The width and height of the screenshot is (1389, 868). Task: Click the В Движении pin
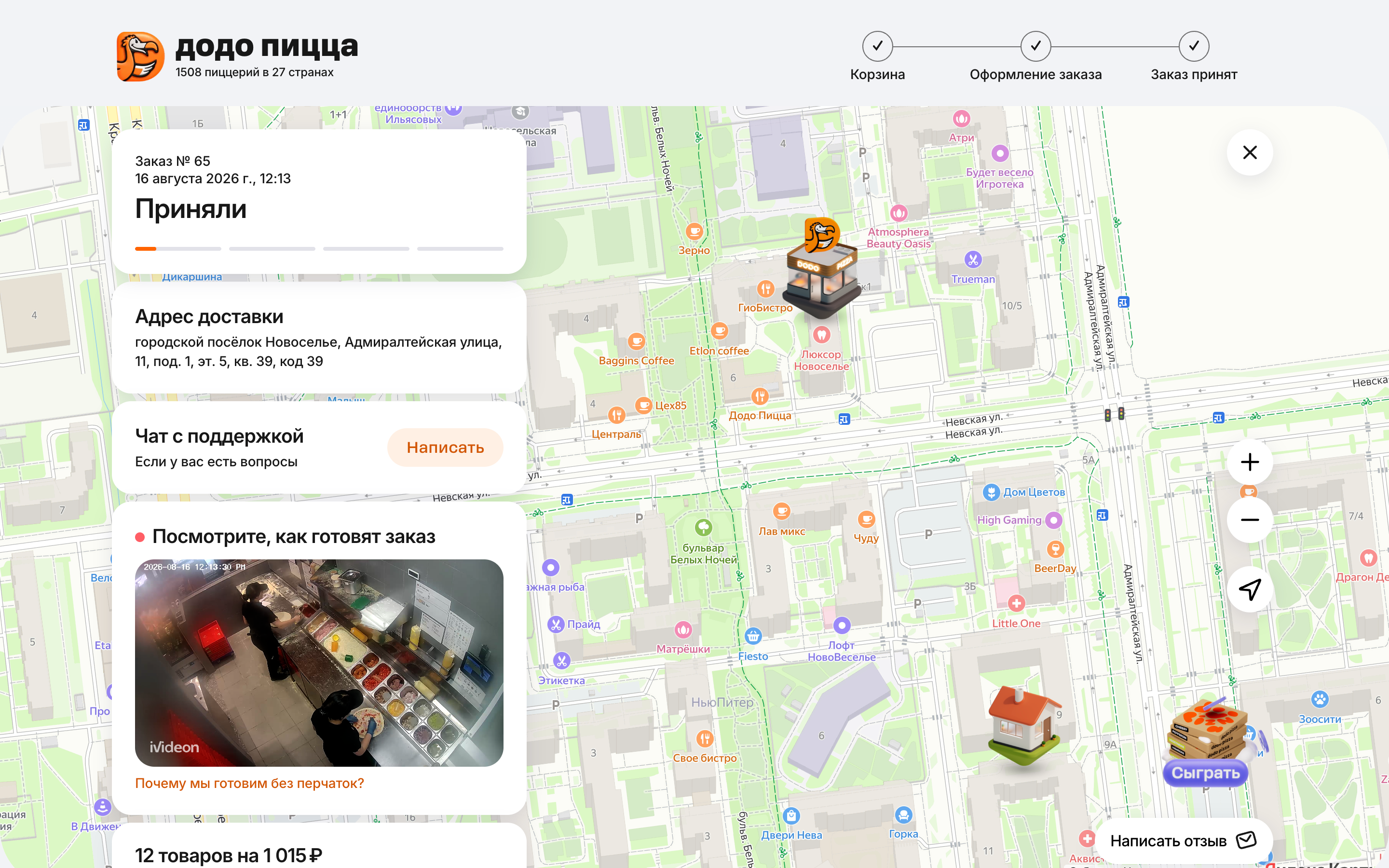(103, 807)
